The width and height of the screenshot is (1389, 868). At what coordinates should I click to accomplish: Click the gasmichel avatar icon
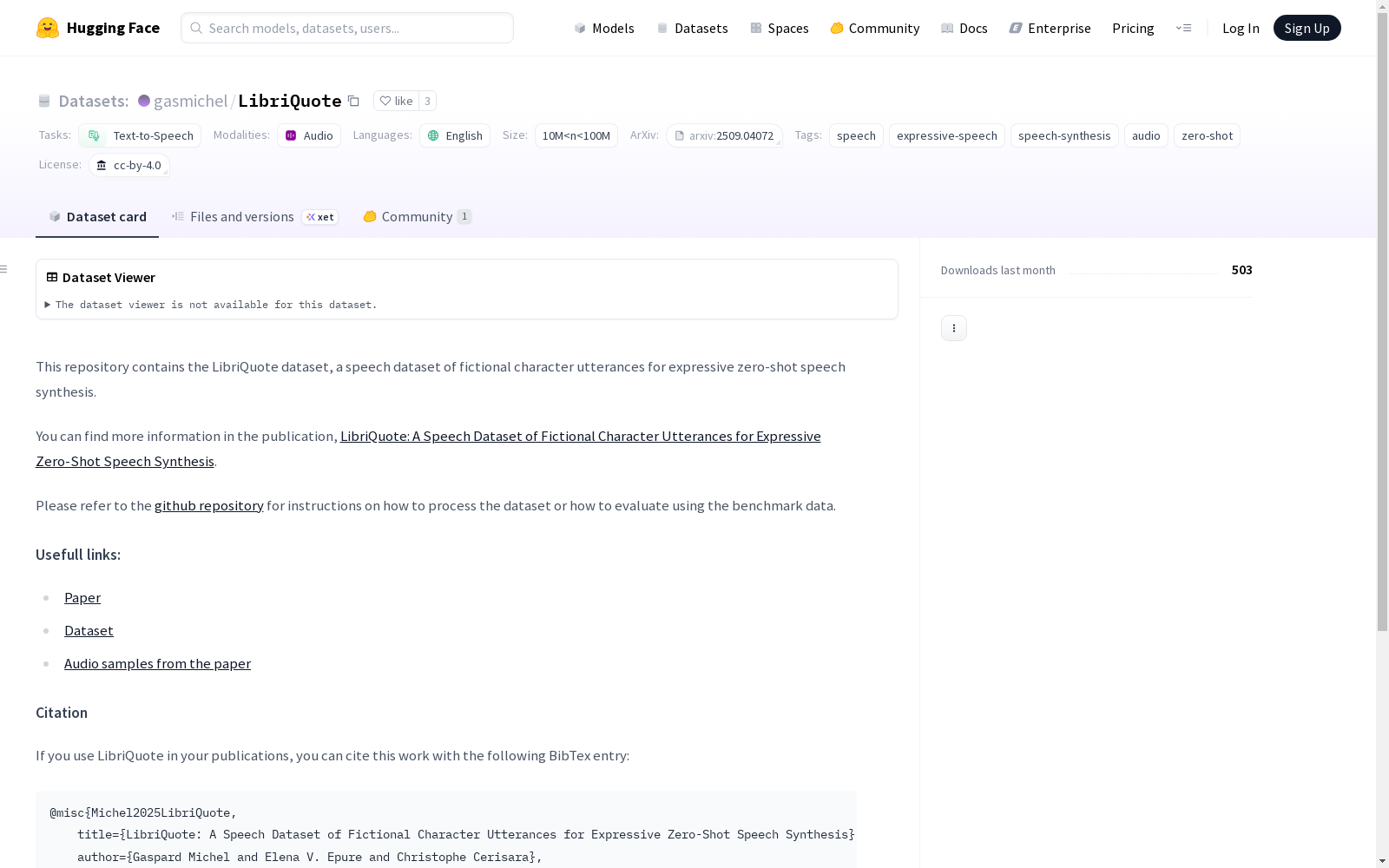tap(144, 101)
